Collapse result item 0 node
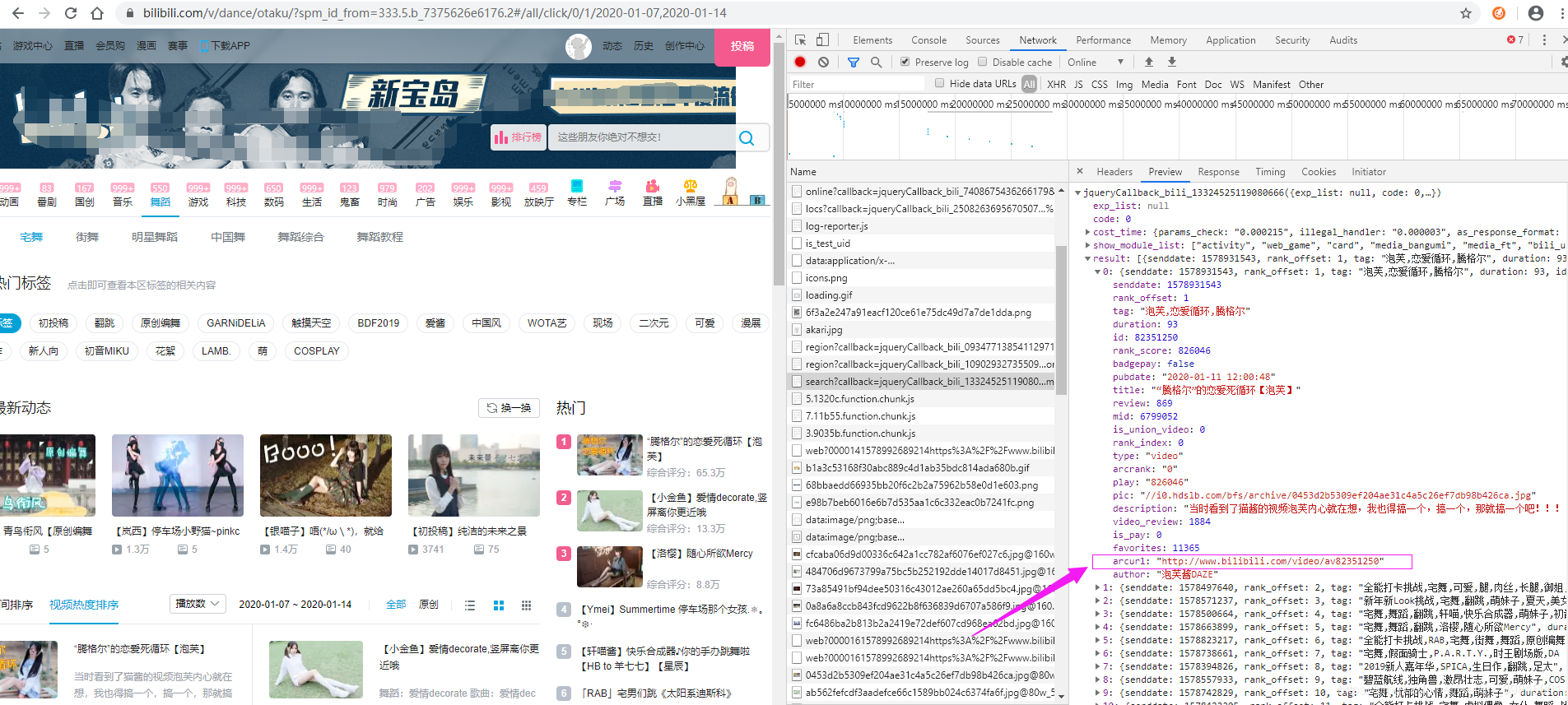The image size is (1568, 705). click(1097, 271)
